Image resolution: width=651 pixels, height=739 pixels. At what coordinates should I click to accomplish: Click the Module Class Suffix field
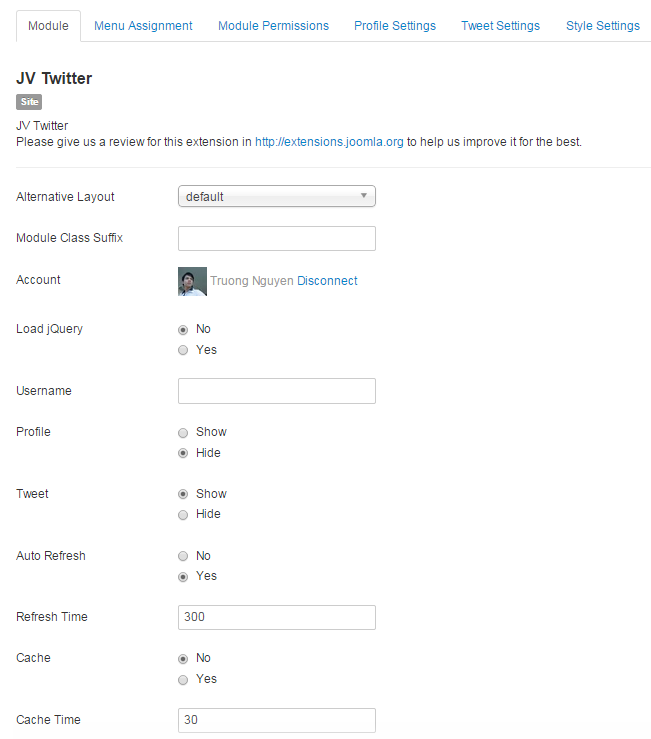[276, 238]
